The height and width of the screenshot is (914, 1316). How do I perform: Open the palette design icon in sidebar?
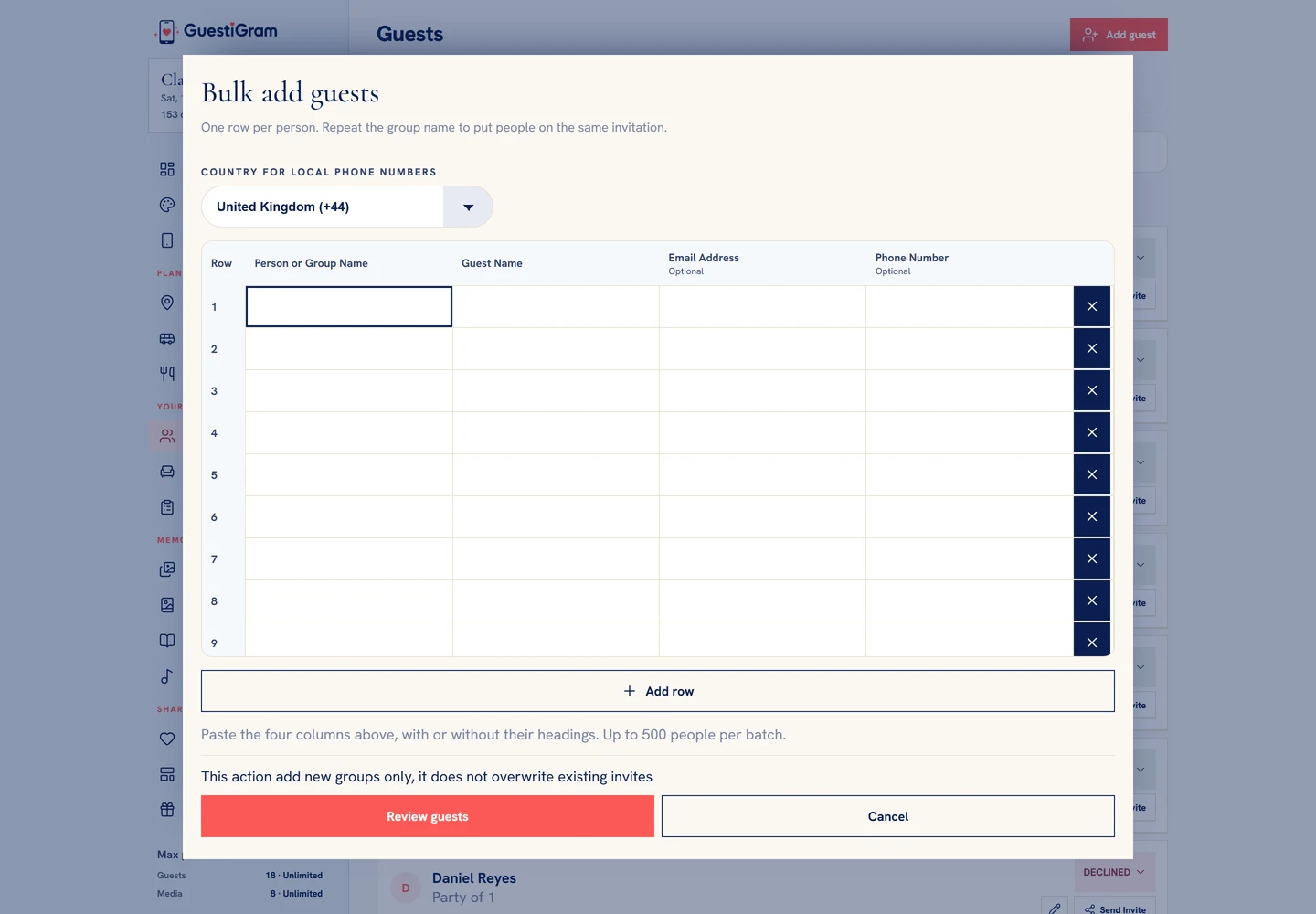coord(167,205)
